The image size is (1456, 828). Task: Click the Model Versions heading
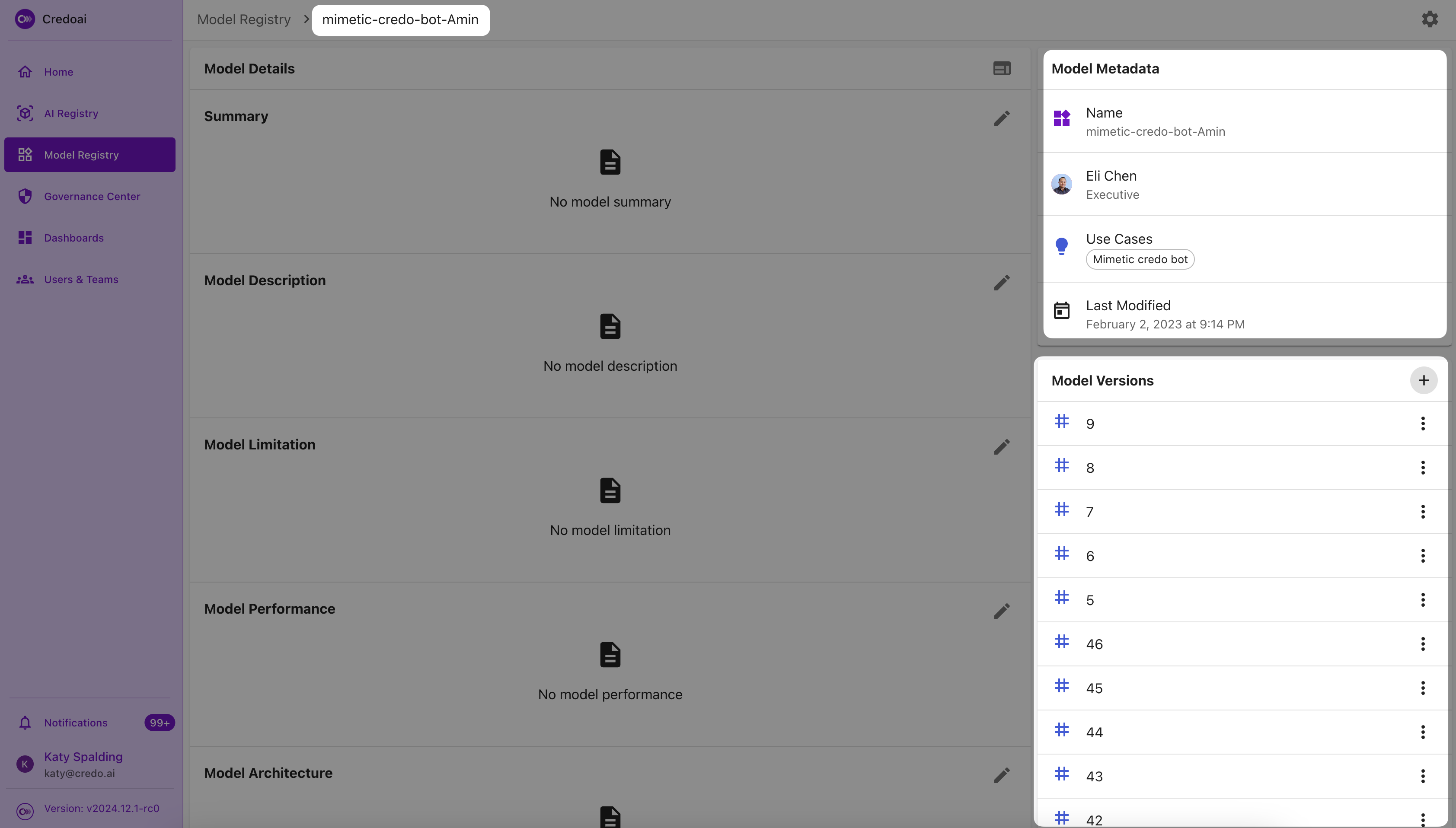pos(1102,380)
